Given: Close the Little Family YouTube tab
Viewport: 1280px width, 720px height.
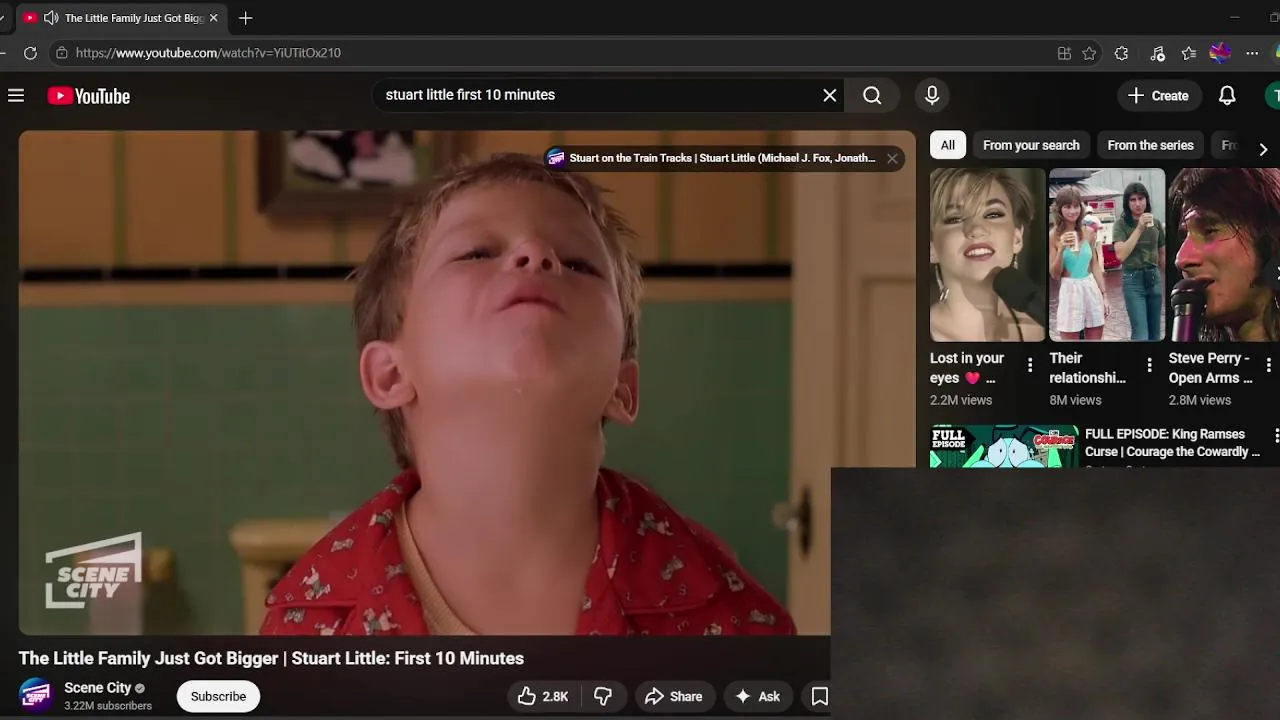Looking at the screenshot, I should tap(213, 18).
